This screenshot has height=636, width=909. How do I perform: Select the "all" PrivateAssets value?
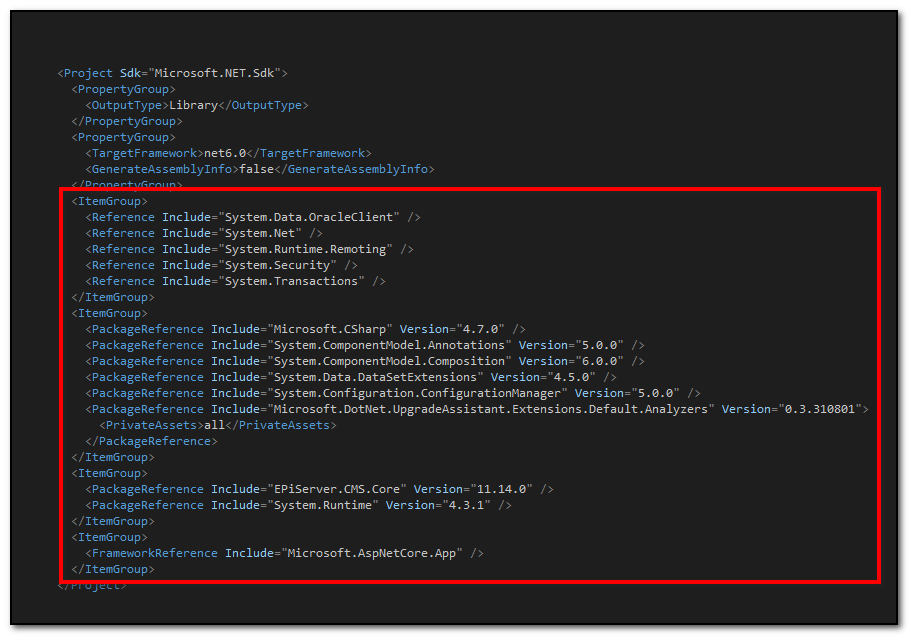click(x=214, y=425)
